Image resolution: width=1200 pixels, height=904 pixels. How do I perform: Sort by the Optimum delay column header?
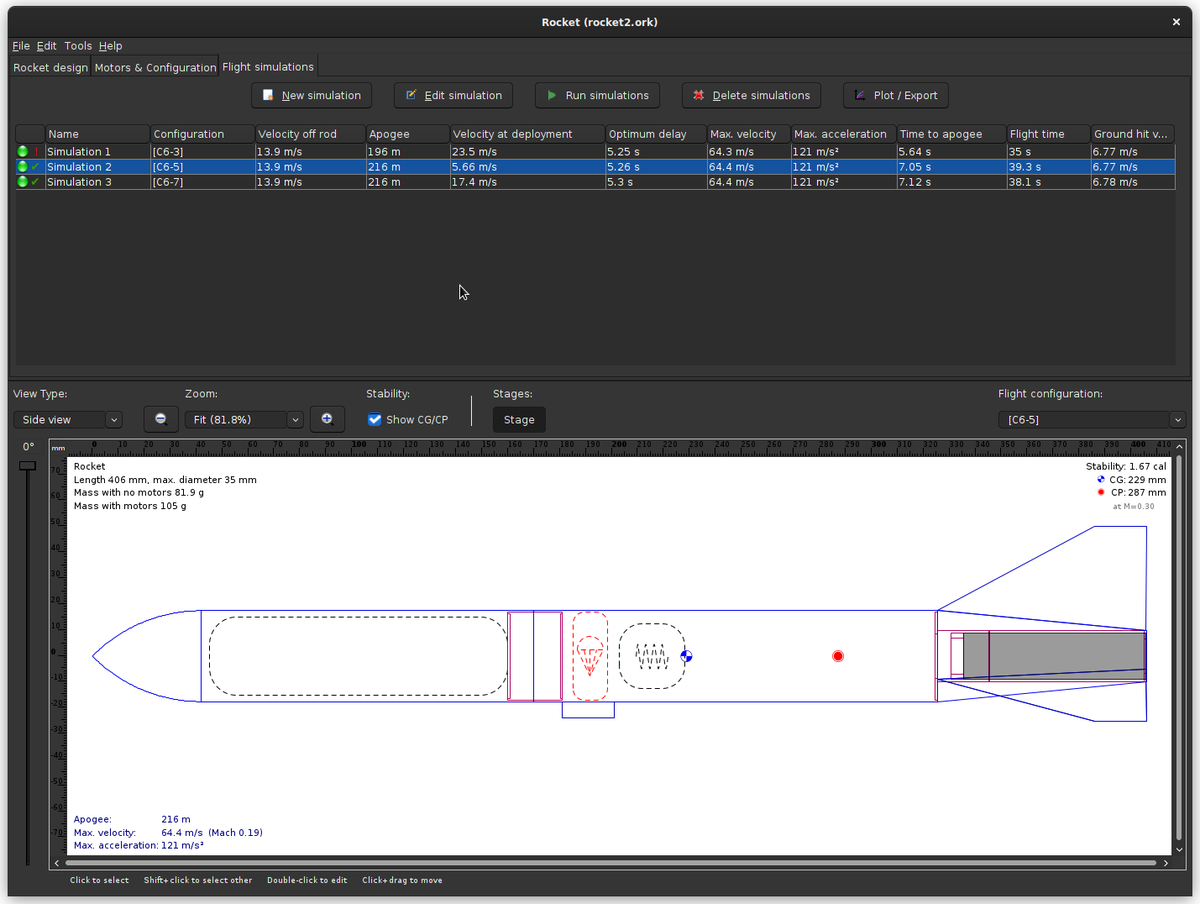pyautogui.click(x=655, y=134)
